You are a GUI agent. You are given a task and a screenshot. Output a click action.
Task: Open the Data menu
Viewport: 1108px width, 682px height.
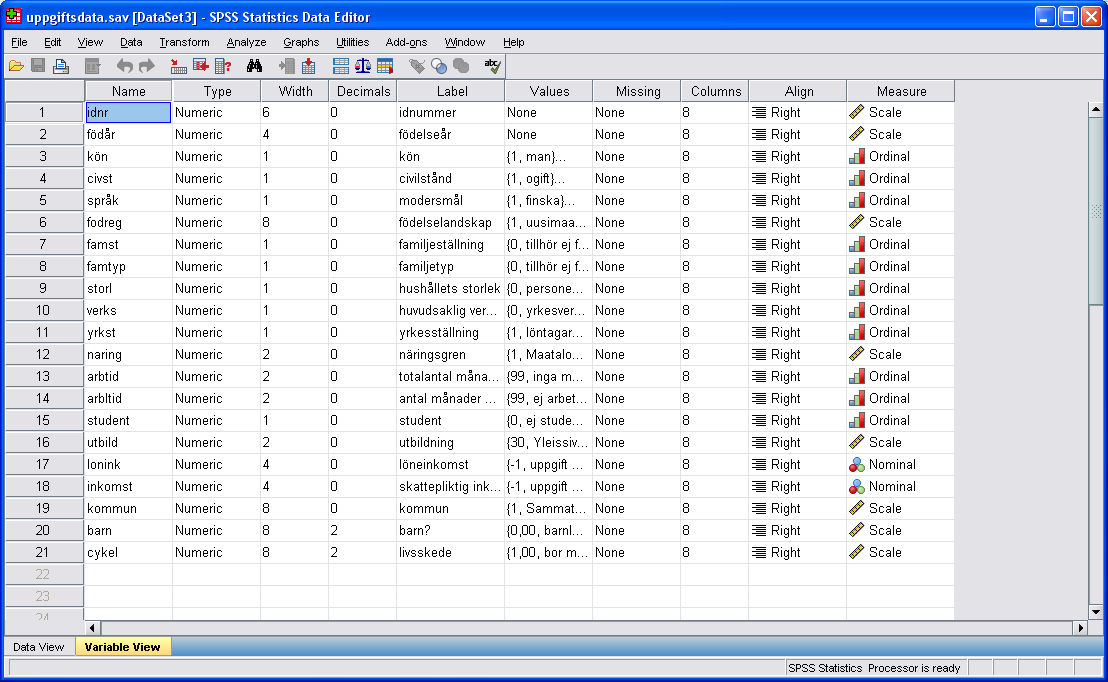tap(131, 42)
